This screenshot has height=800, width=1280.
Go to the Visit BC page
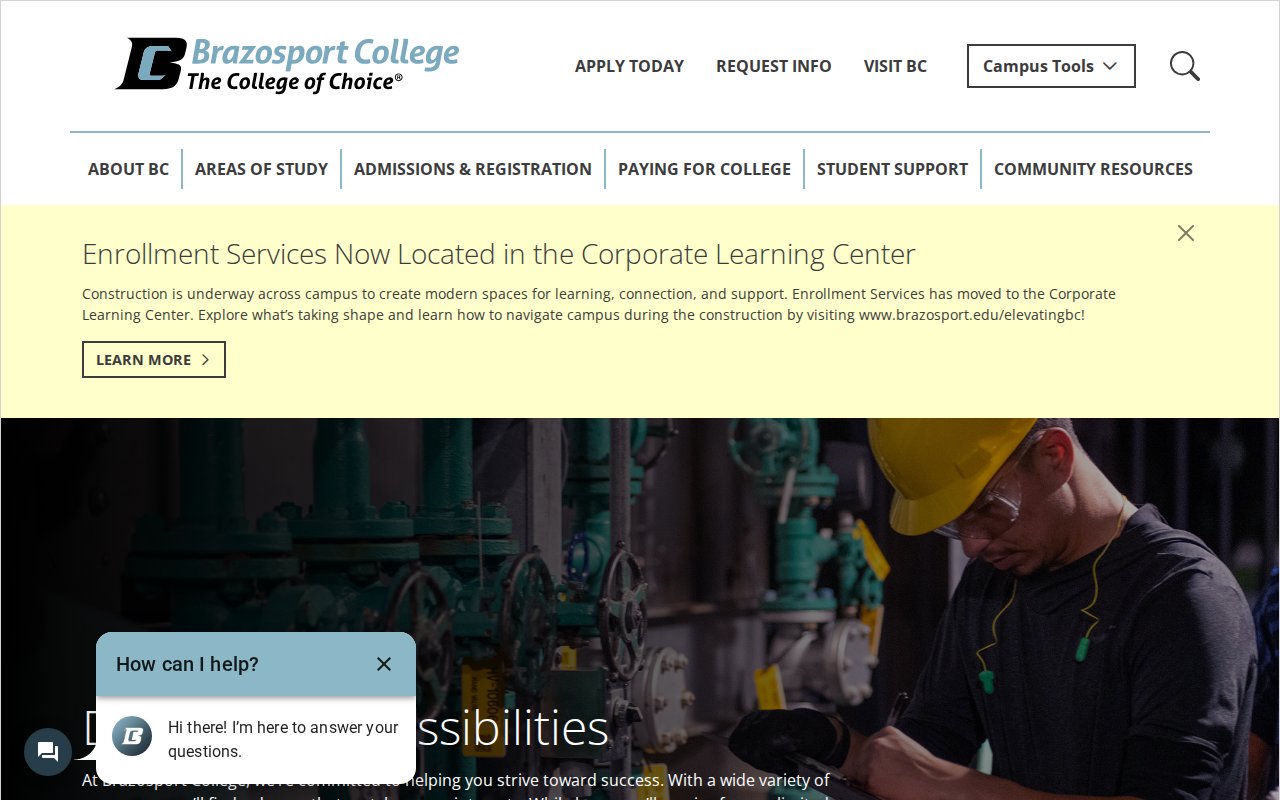tap(895, 66)
